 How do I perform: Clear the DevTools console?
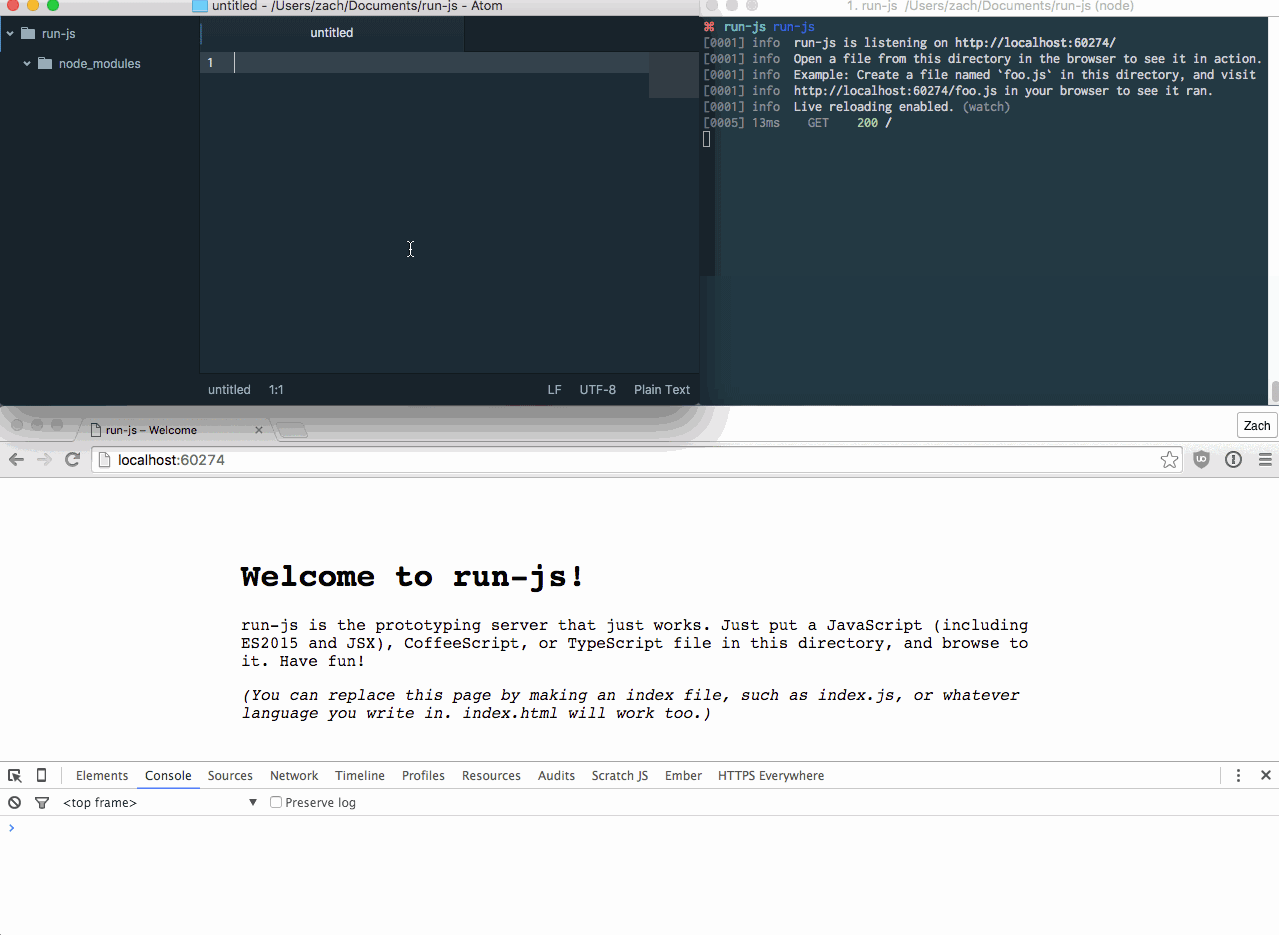point(13,802)
